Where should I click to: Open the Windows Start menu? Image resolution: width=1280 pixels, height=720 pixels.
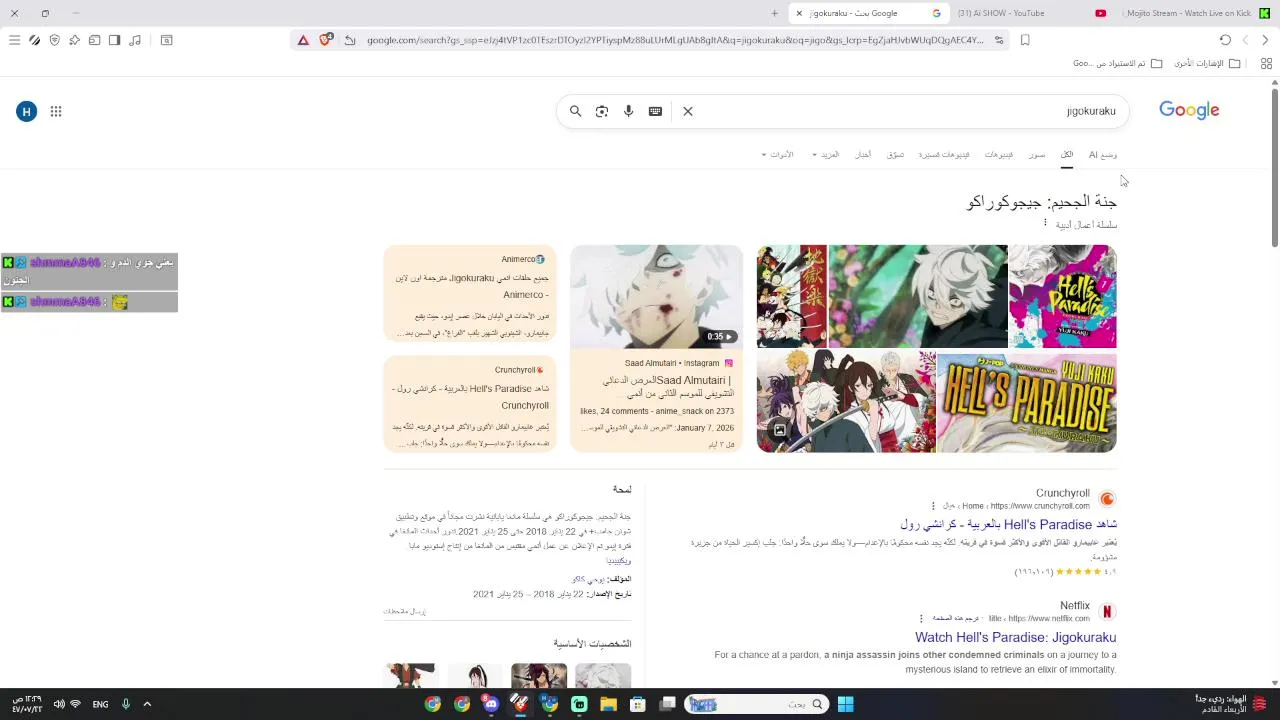click(845, 704)
